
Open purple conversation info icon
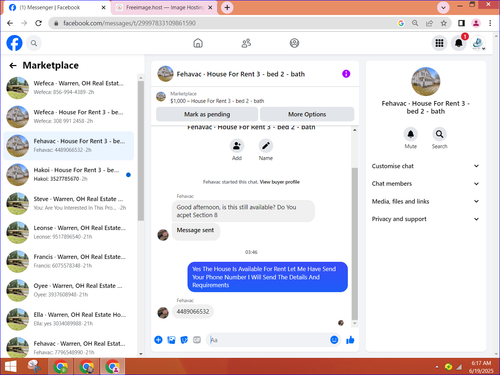pos(346,74)
